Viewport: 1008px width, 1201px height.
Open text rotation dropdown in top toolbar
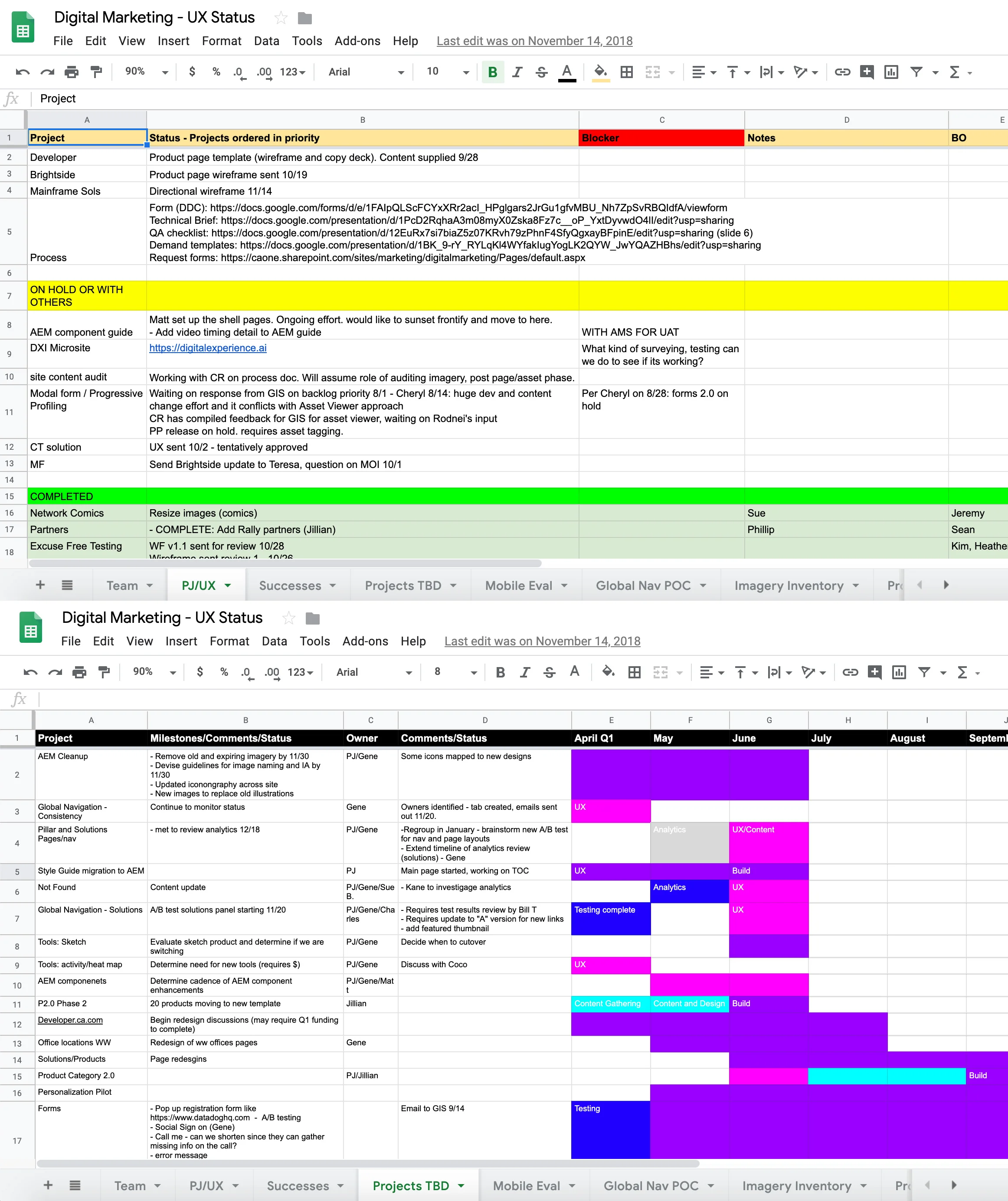point(805,72)
